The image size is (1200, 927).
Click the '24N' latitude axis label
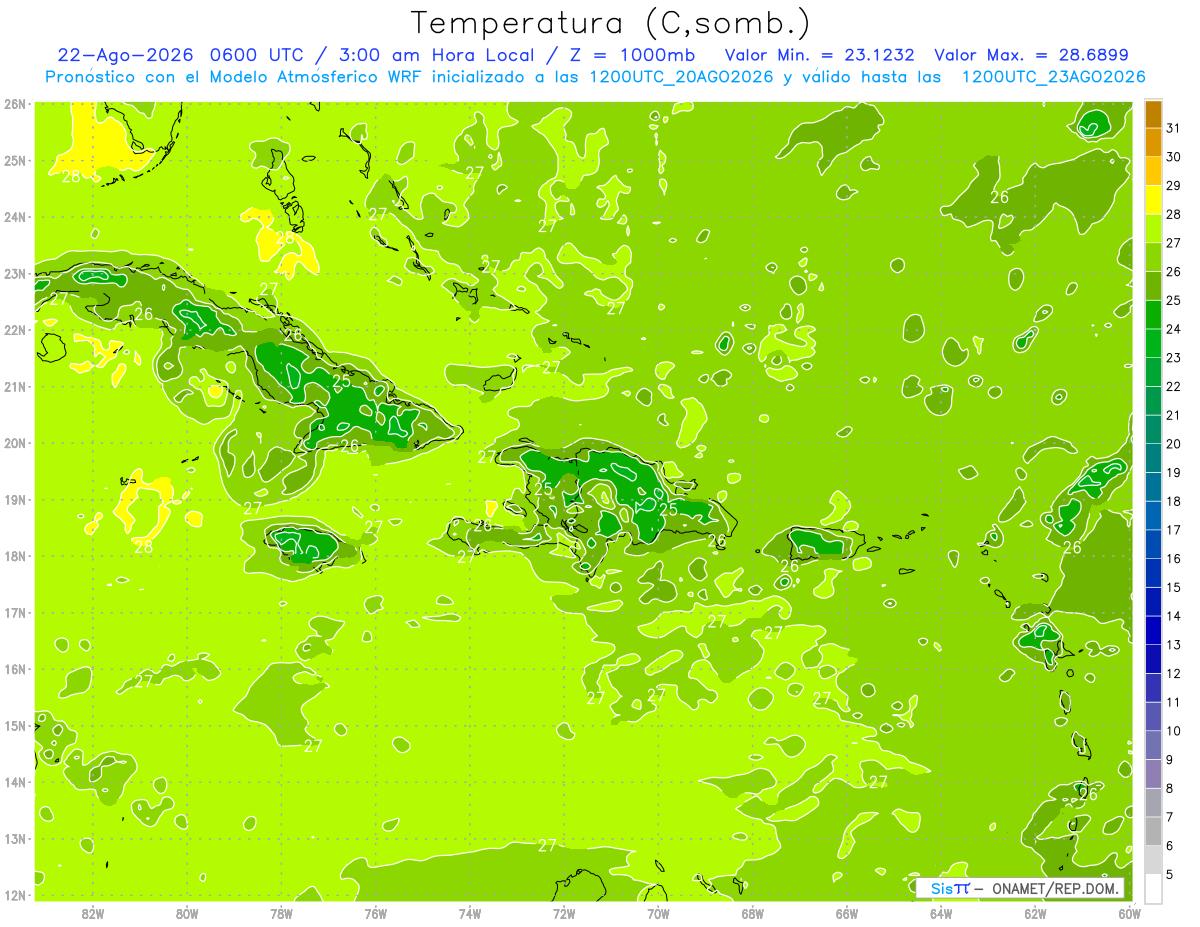(15, 217)
